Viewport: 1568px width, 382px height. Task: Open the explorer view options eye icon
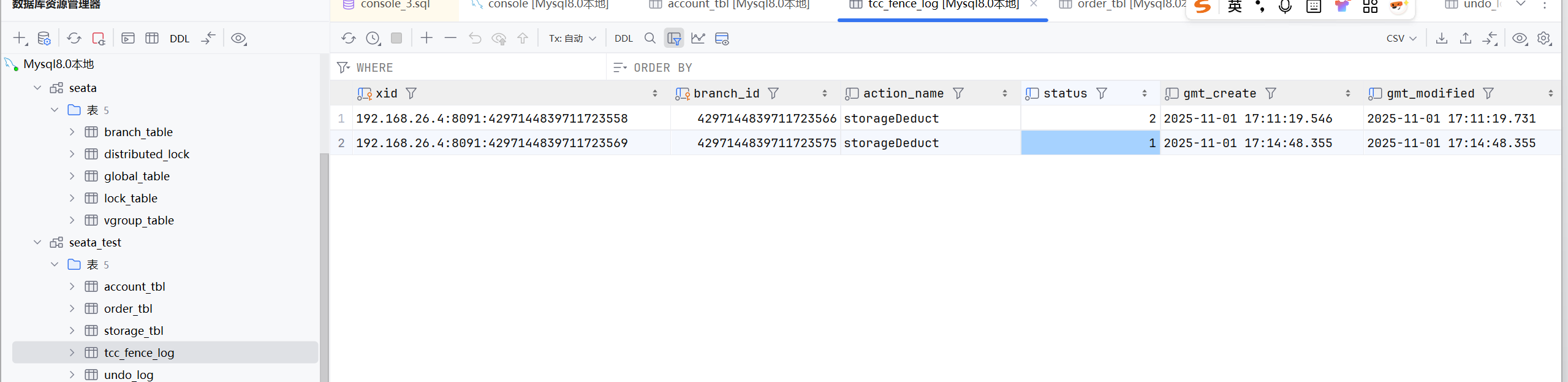238,39
